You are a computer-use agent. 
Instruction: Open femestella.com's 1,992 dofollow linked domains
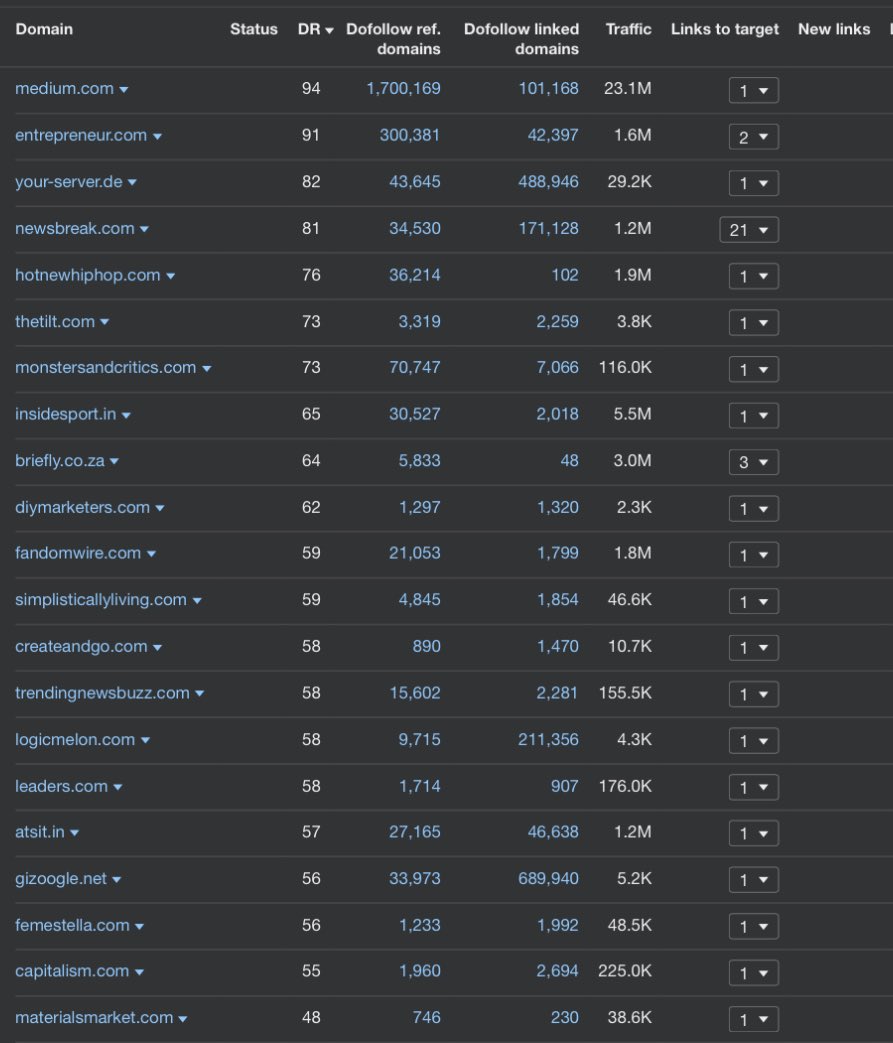pyautogui.click(x=558, y=925)
